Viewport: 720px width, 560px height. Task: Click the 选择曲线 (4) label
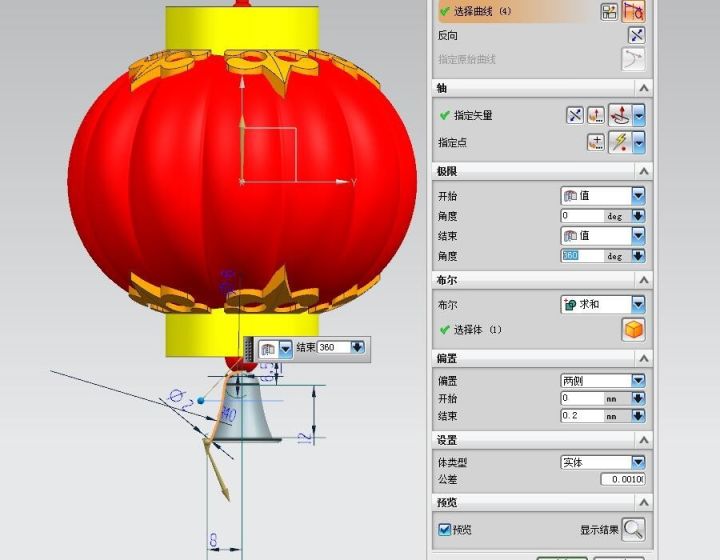[x=482, y=11]
